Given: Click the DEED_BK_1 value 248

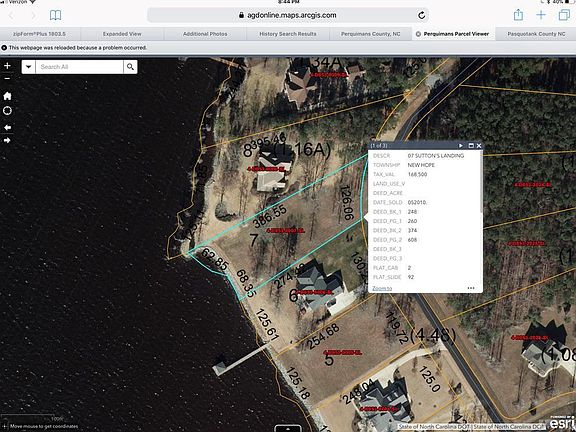Looking at the screenshot, I should click(x=412, y=212).
